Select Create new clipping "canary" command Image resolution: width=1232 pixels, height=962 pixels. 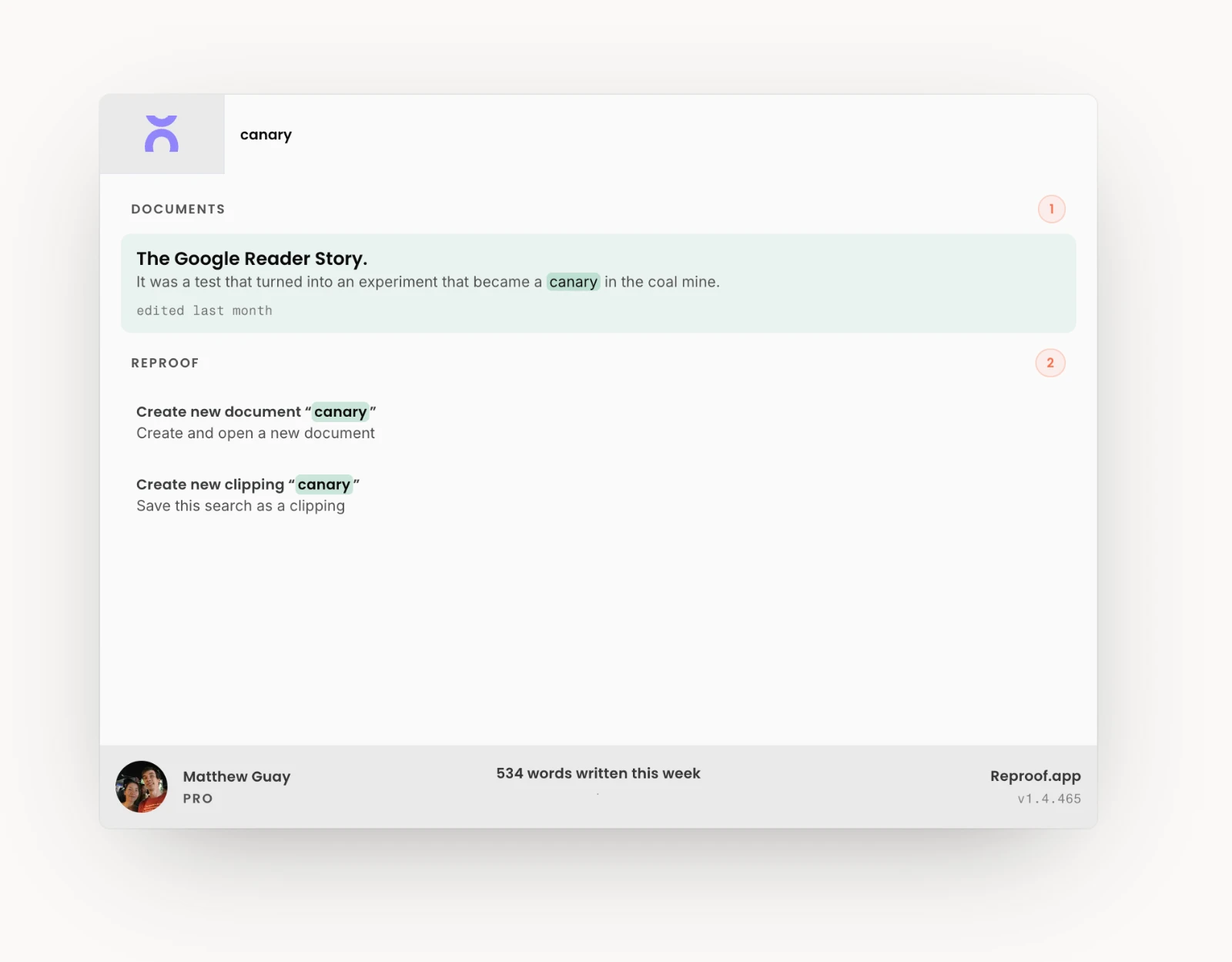point(598,494)
